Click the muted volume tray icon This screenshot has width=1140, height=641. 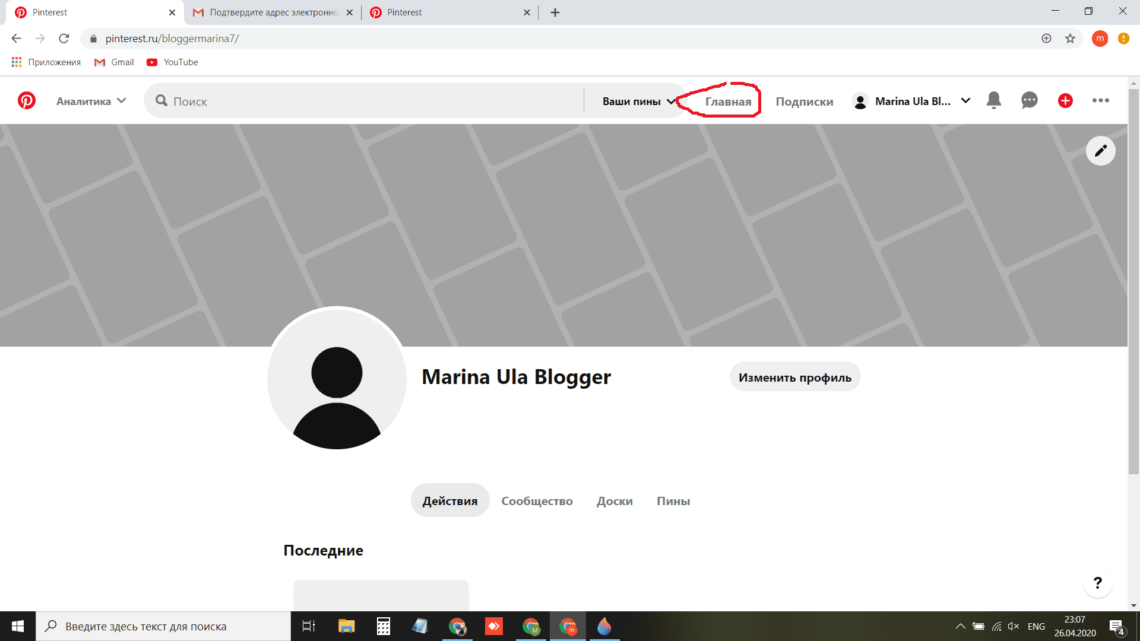pyautogui.click(x=1013, y=626)
